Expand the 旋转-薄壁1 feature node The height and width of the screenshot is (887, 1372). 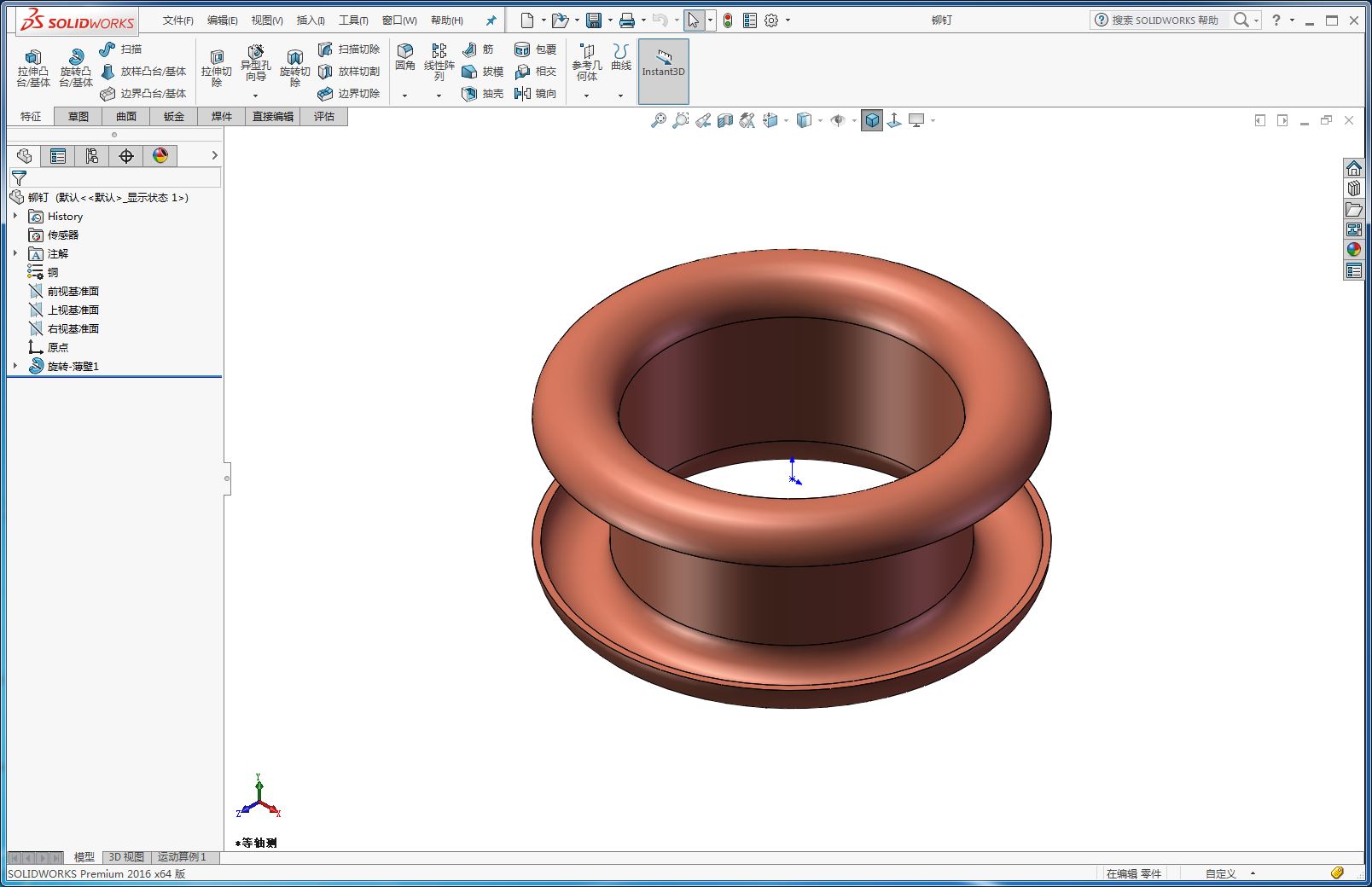point(15,367)
